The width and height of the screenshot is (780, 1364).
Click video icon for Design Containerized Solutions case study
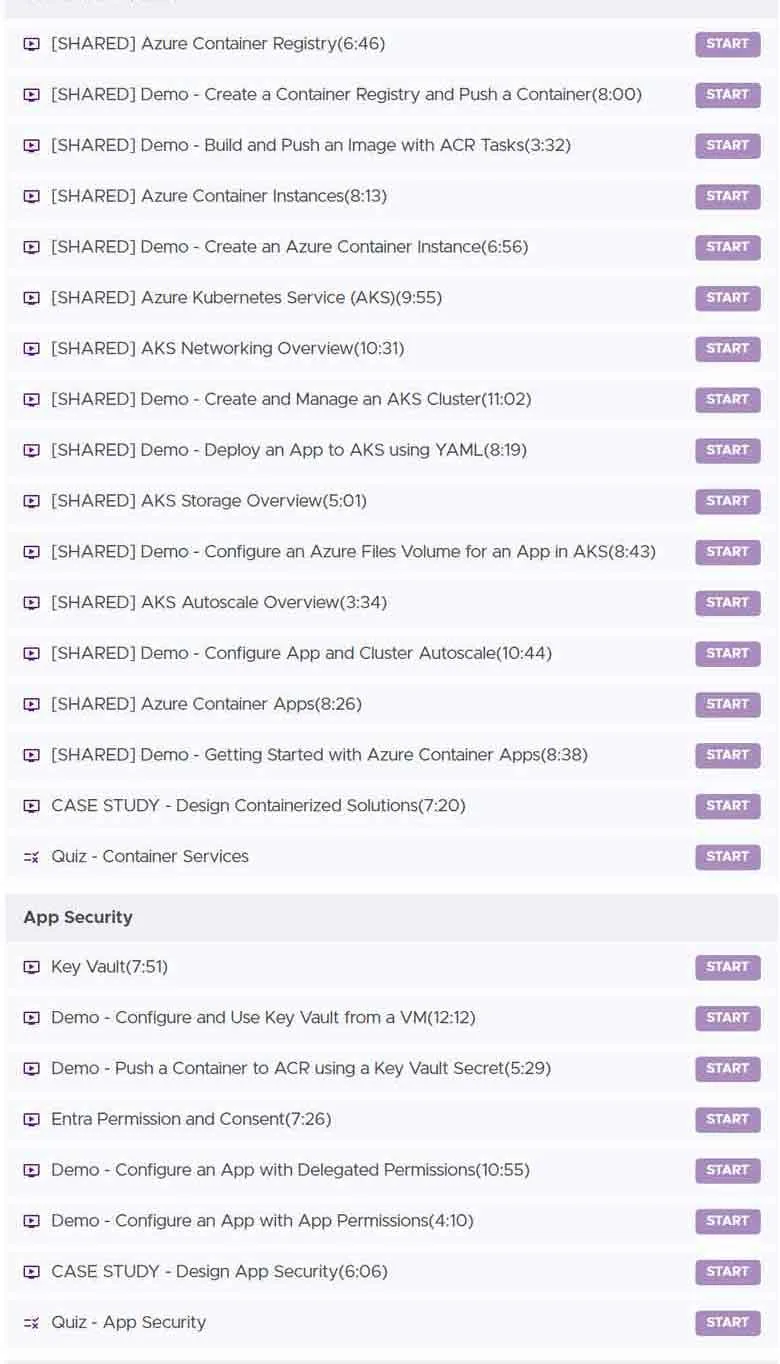coord(32,806)
